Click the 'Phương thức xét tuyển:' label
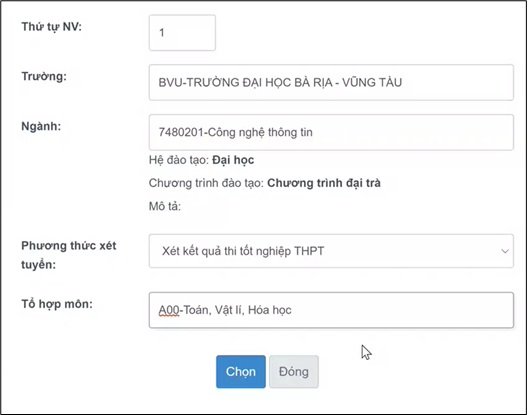This screenshot has width=531, height=415. tap(69, 255)
